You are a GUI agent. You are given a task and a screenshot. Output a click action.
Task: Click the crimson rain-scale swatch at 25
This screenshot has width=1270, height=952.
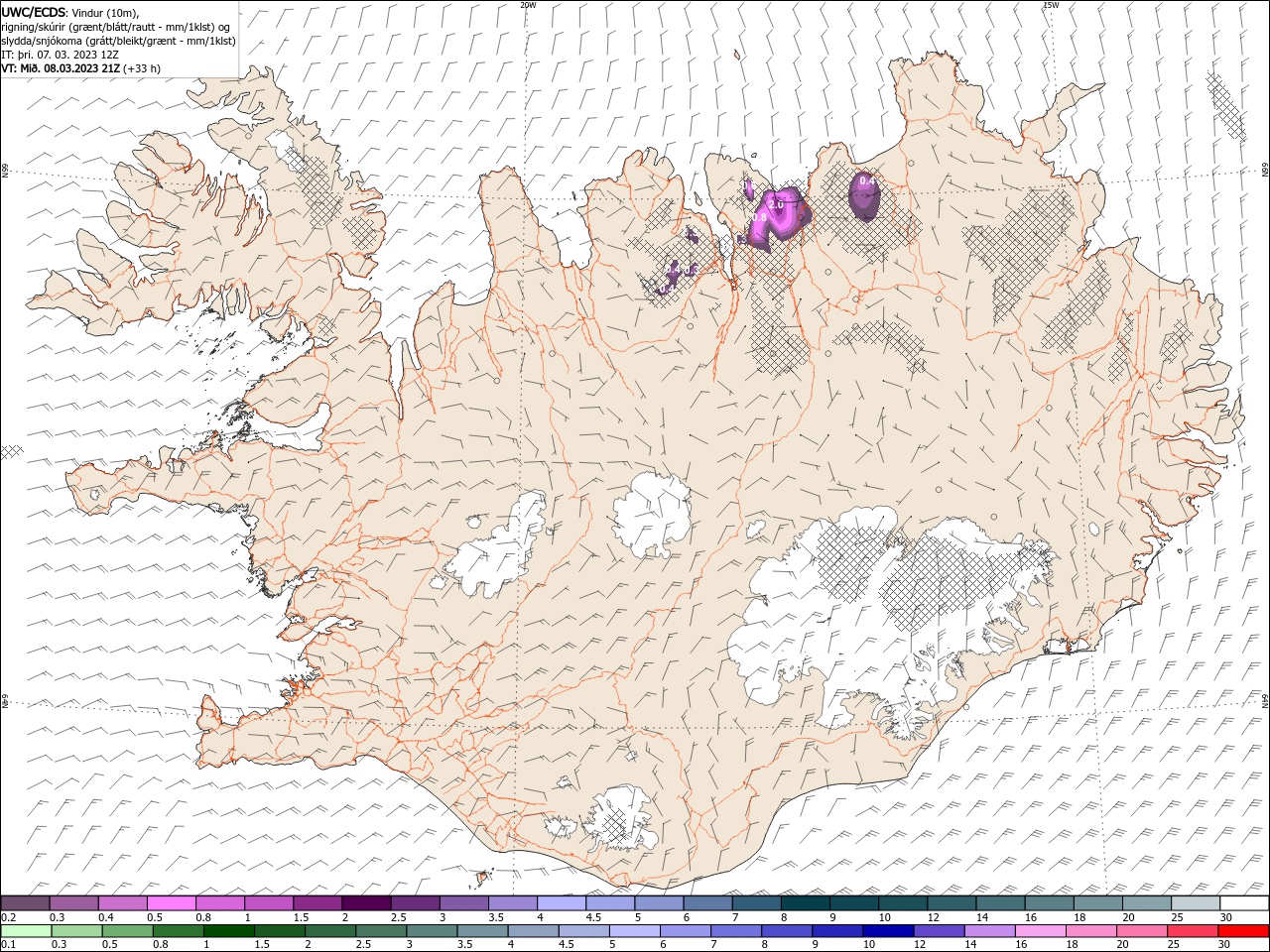click(x=1194, y=931)
